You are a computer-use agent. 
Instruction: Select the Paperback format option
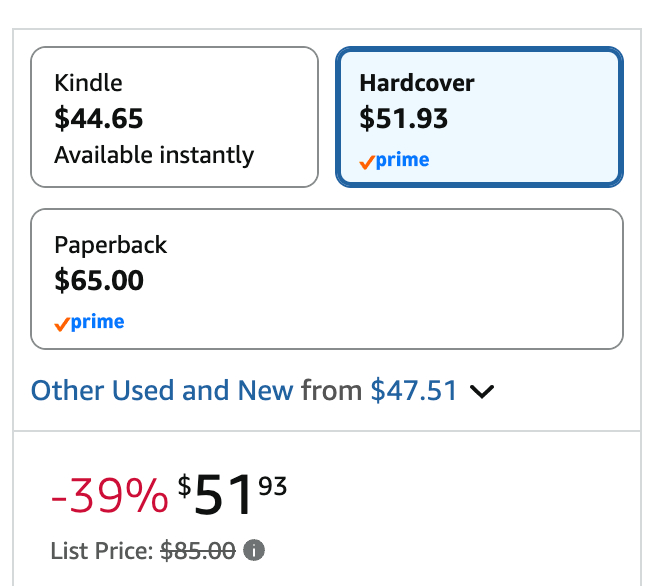(x=326, y=278)
